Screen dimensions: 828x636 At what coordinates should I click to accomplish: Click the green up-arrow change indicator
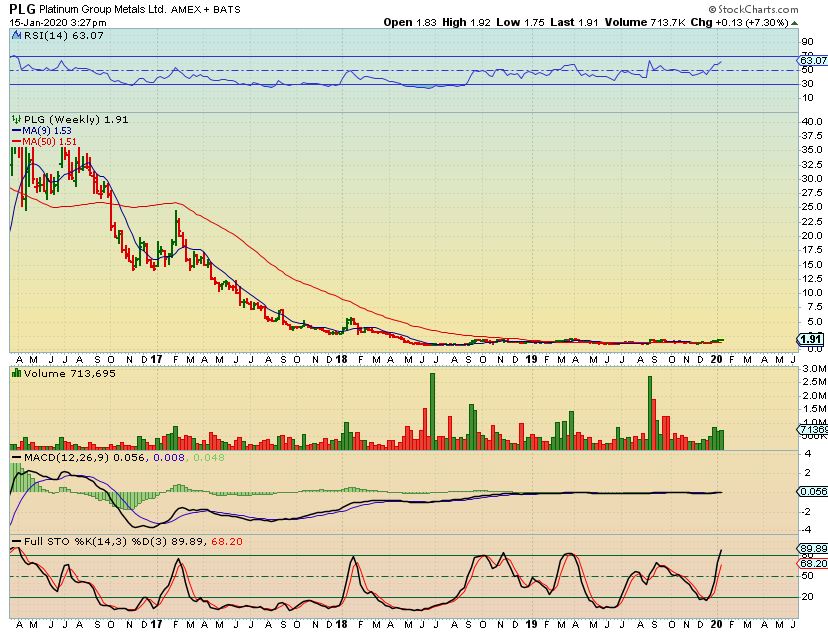pos(794,23)
